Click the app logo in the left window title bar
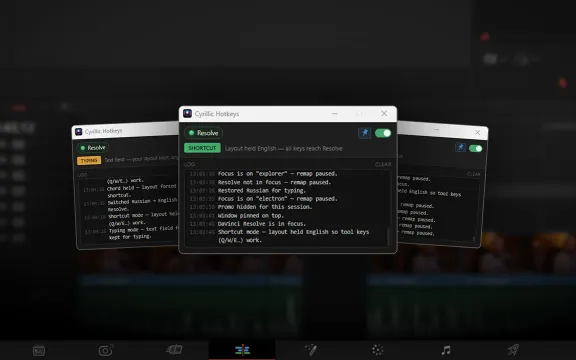 point(79,132)
